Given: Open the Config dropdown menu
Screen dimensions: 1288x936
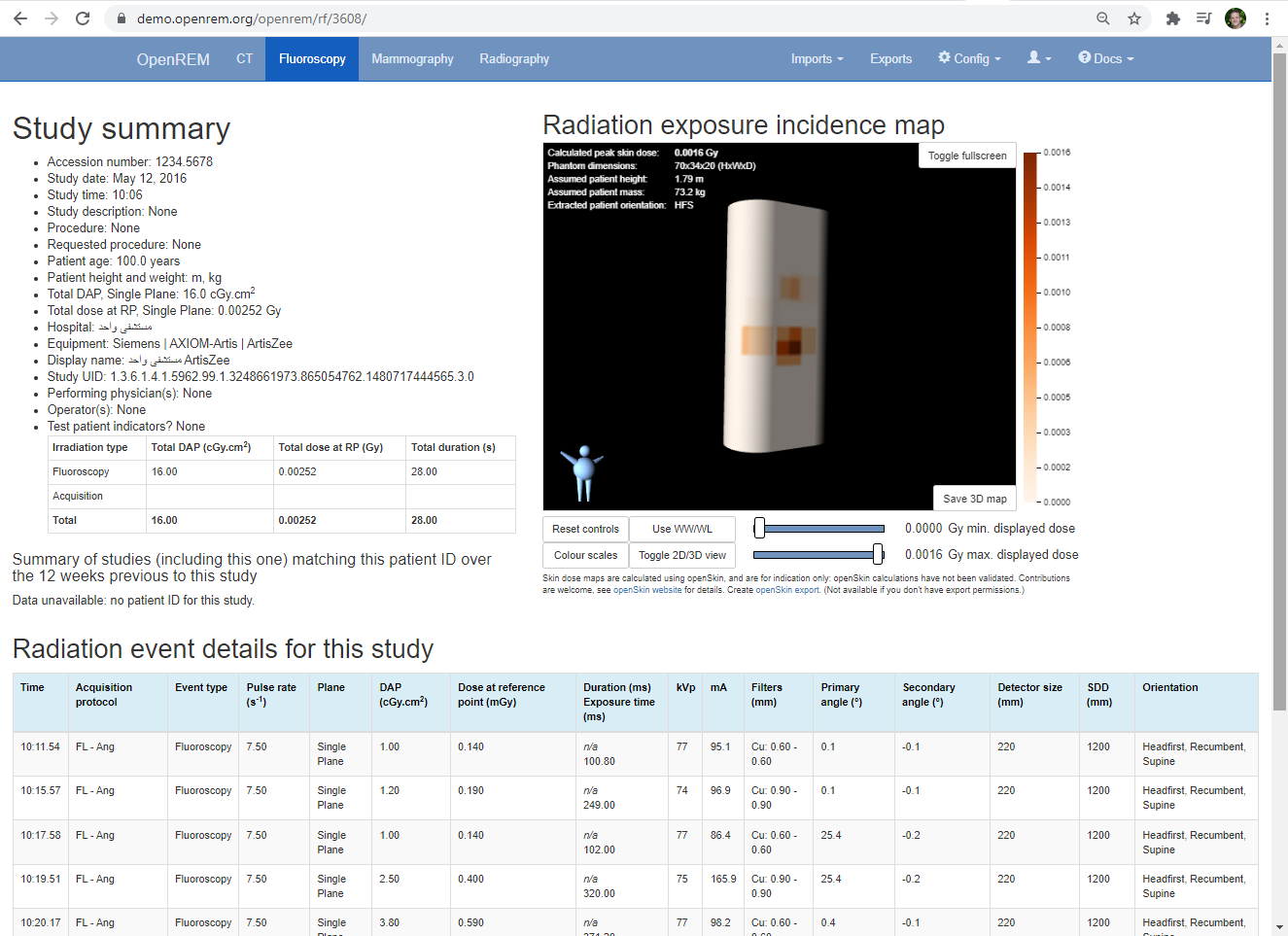Looking at the screenshot, I should pyautogui.click(x=969, y=59).
